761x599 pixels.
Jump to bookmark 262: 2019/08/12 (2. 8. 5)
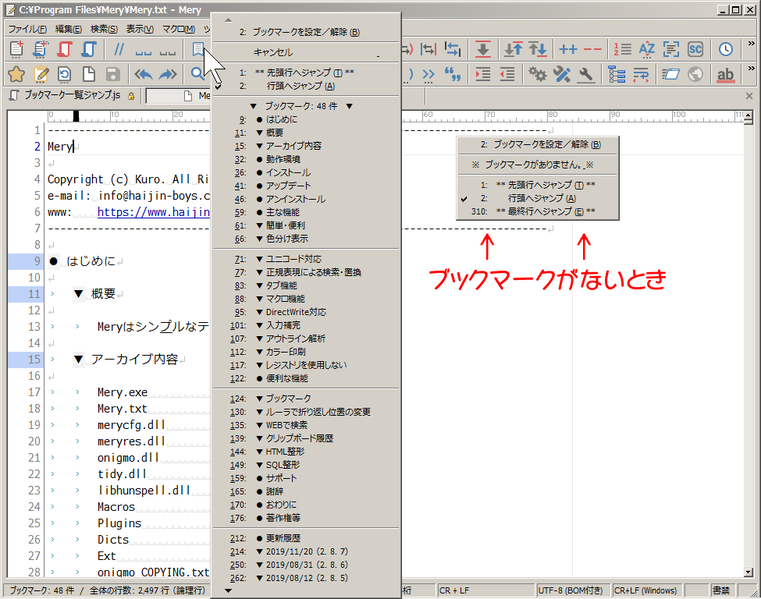[306, 578]
